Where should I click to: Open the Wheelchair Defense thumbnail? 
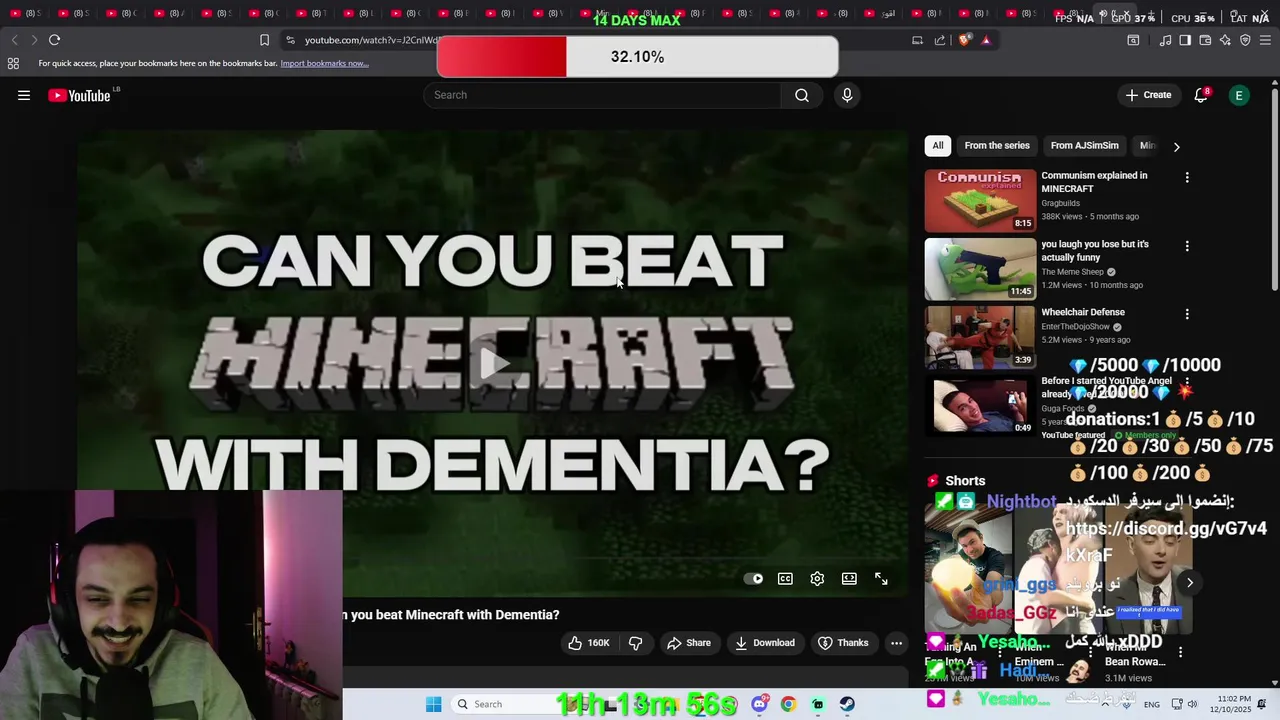click(x=980, y=337)
